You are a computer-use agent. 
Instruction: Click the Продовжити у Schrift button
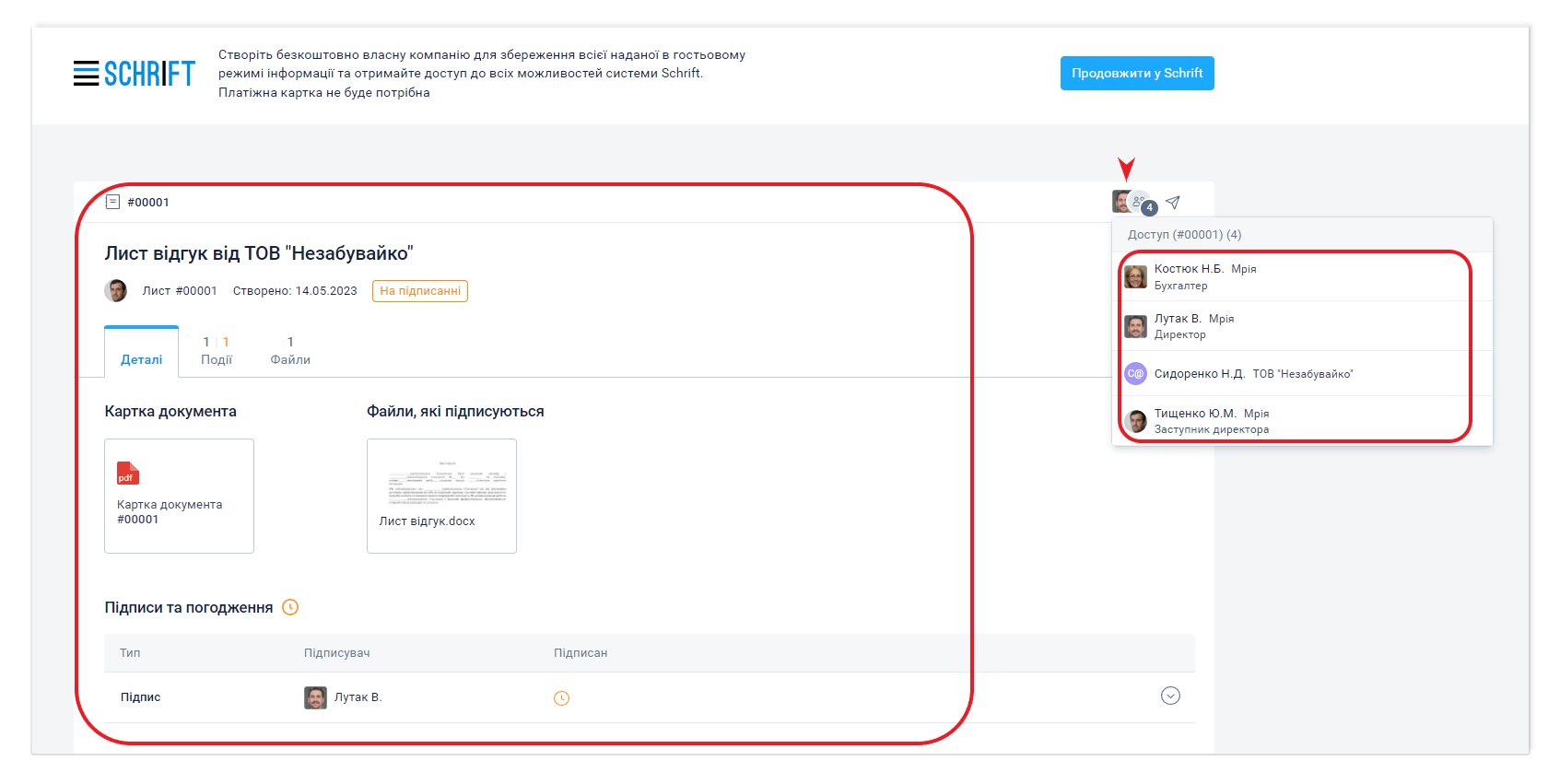(x=1136, y=74)
